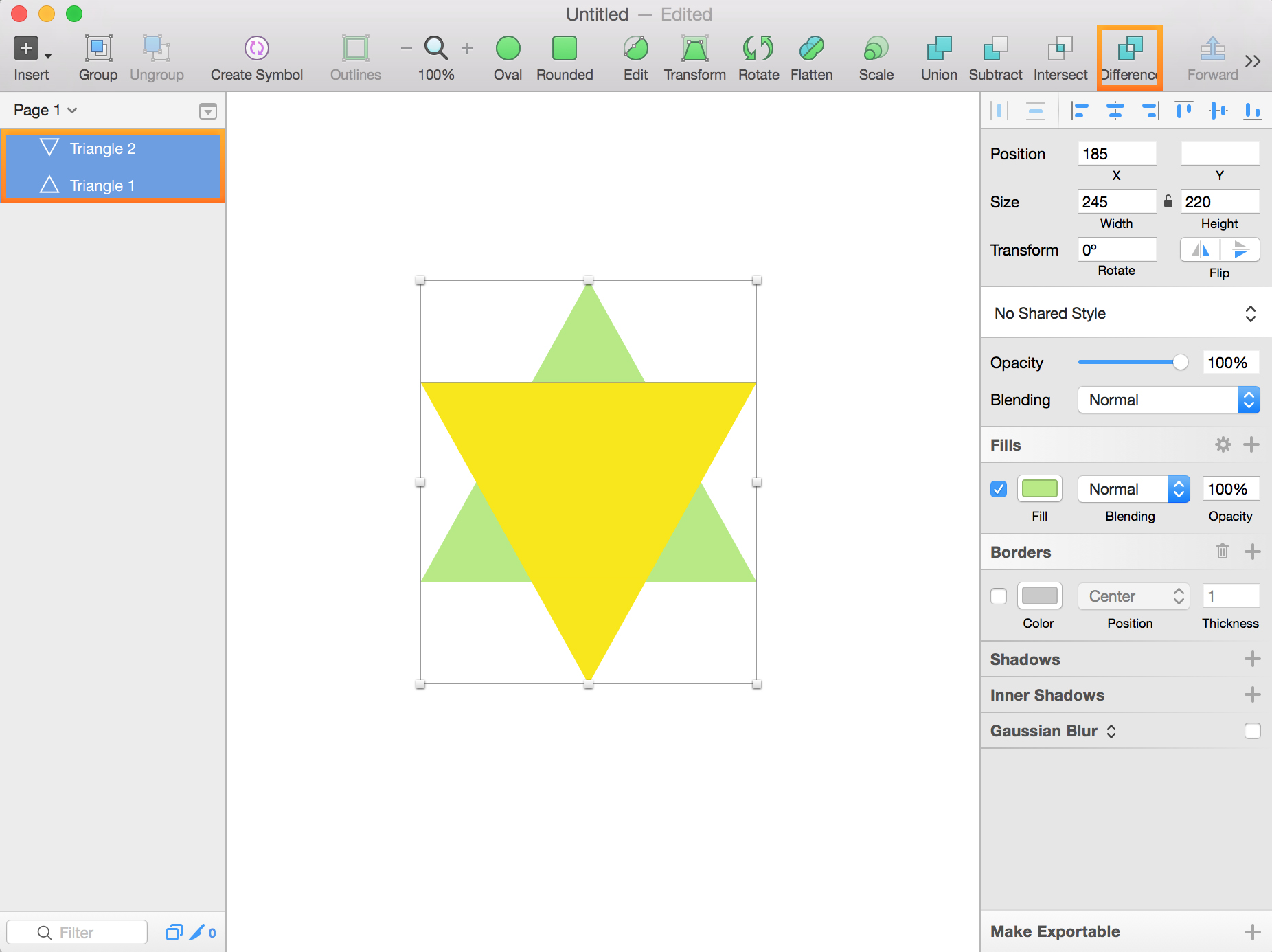Flip the selection vertically
Viewport: 1272px width, 952px height.
(x=1240, y=249)
